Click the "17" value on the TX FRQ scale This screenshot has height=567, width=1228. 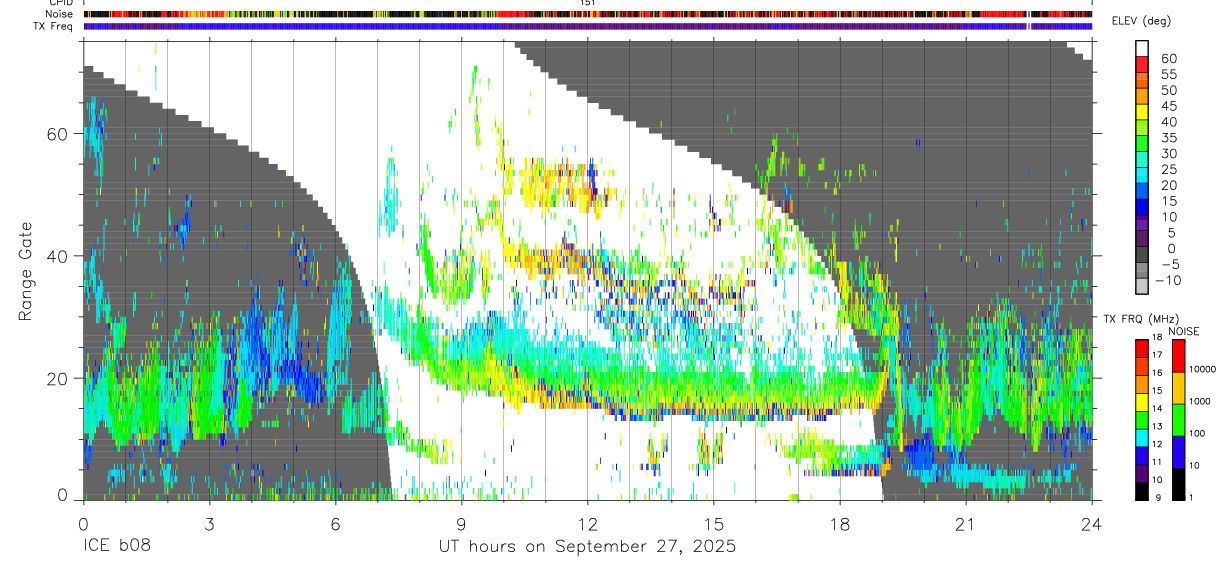(1157, 355)
